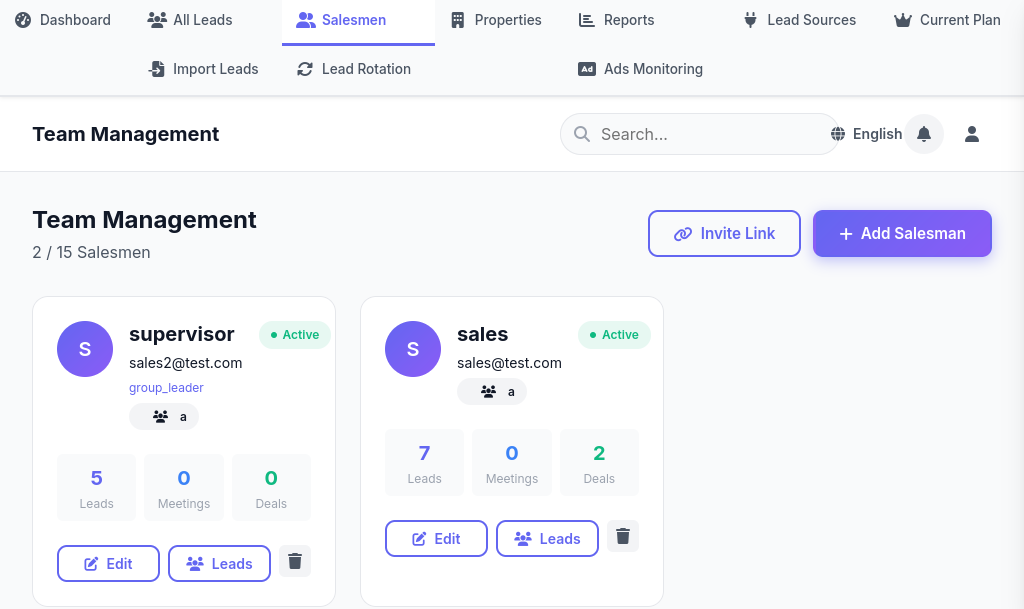Click trash icon on sales card

tap(622, 536)
